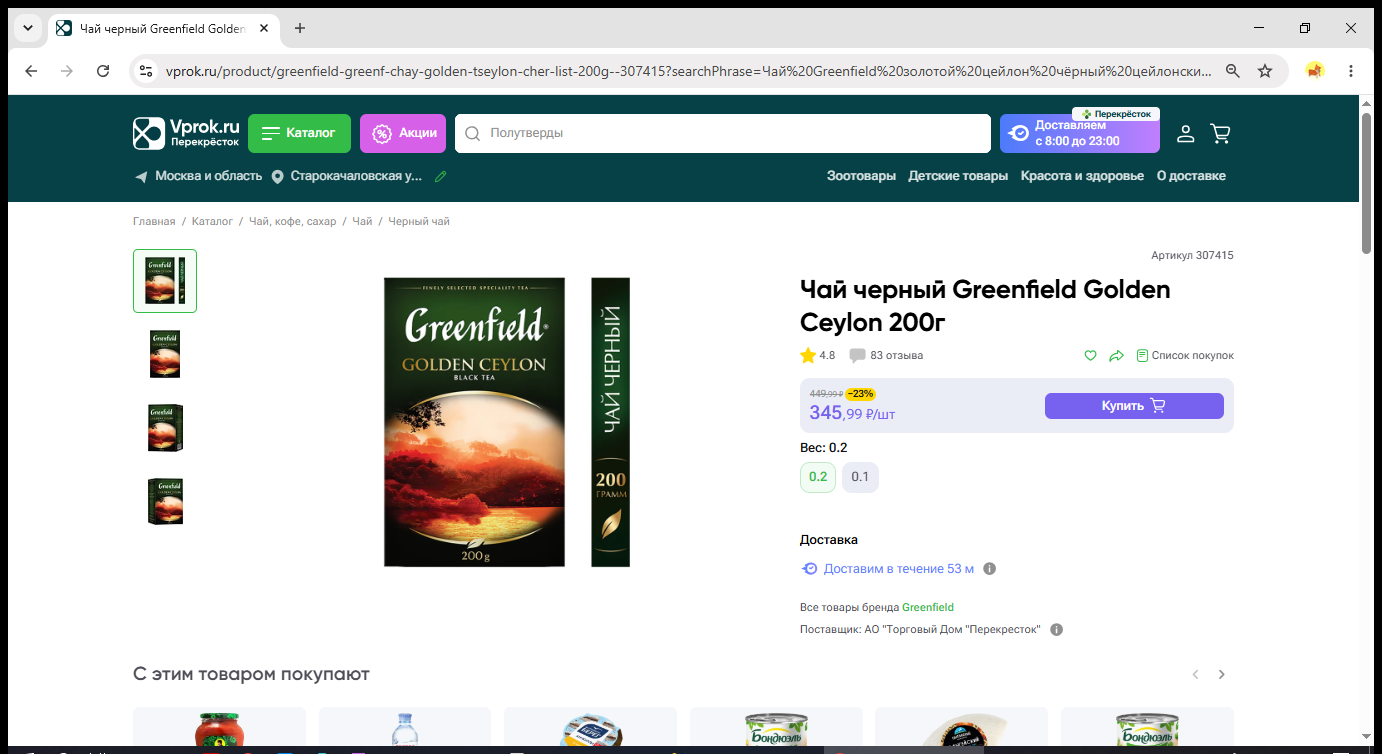This screenshot has width=1382, height=754.
Task: Go to Чай, кофе, сахар breadcrumb
Action: coord(293,221)
